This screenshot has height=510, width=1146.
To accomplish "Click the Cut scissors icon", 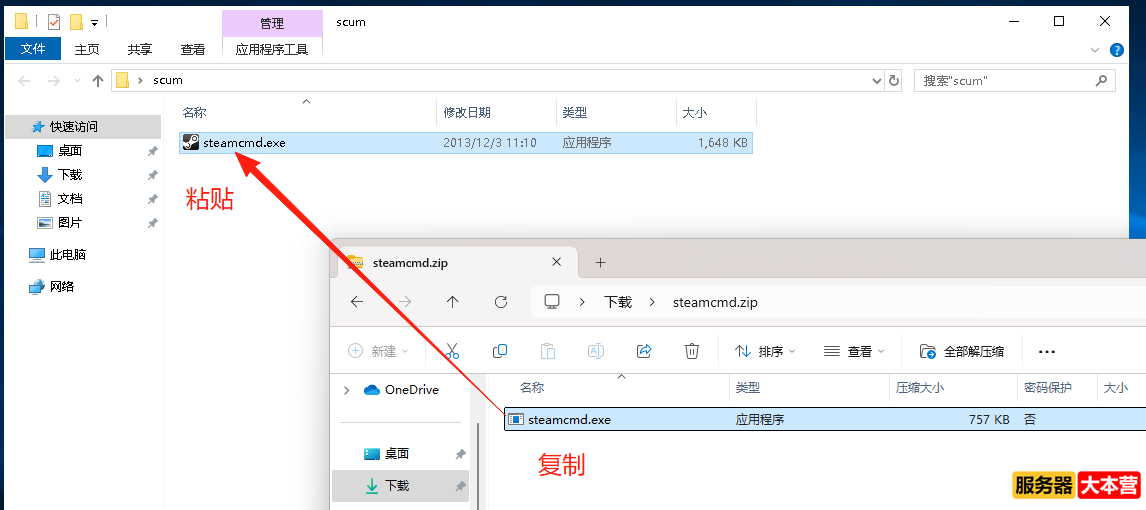I will tap(452, 351).
